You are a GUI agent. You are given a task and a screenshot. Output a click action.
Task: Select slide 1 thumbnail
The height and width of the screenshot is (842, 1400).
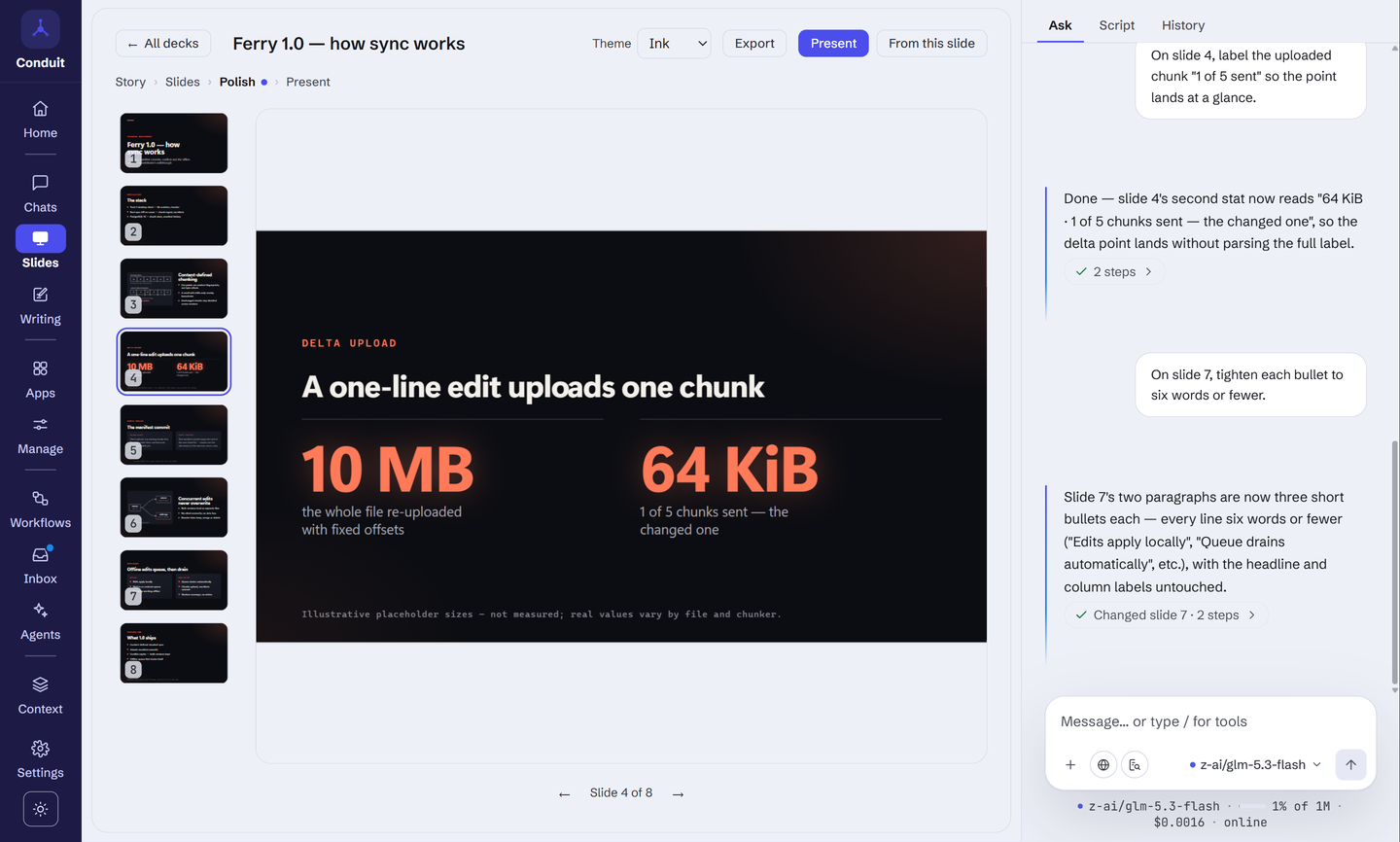tap(174, 143)
